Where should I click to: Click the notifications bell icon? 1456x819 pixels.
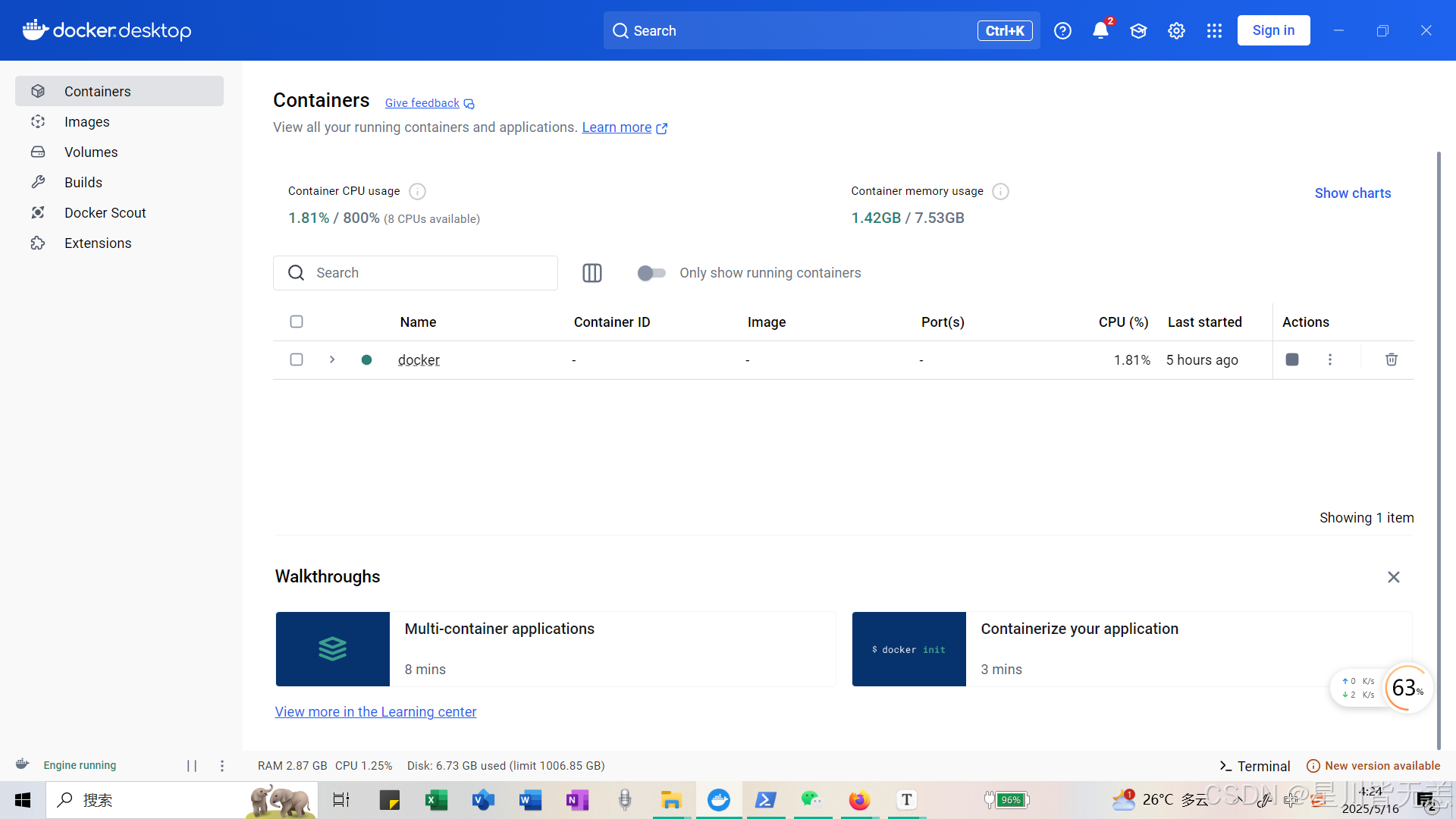click(1100, 30)
